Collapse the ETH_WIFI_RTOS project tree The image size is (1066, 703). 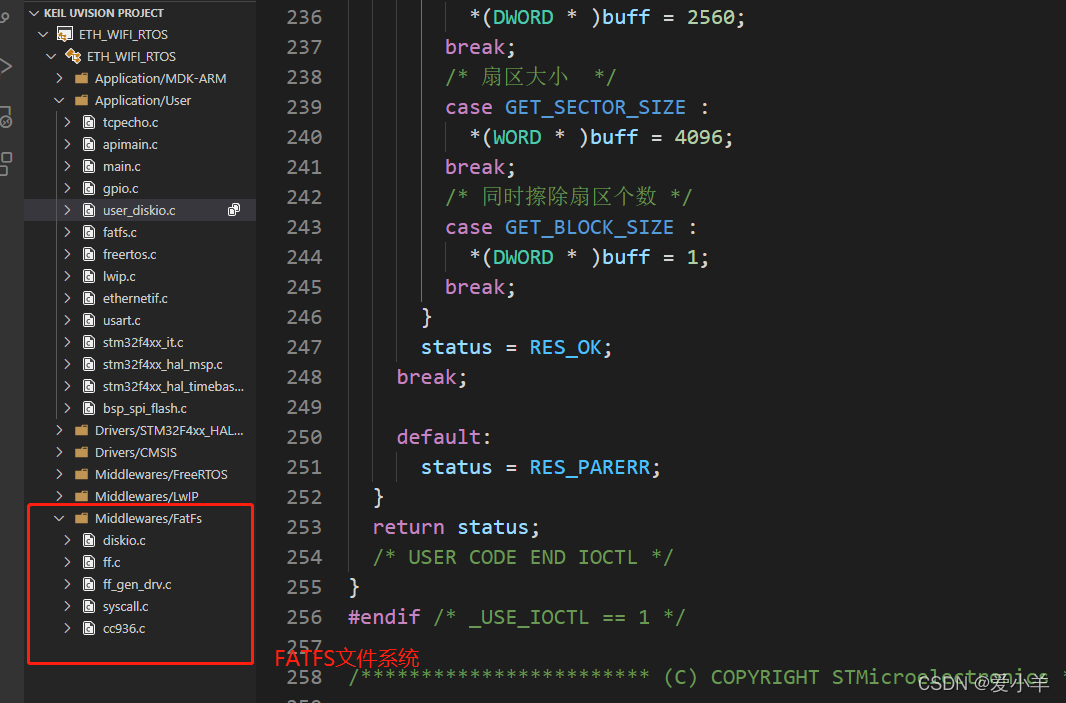42,34
